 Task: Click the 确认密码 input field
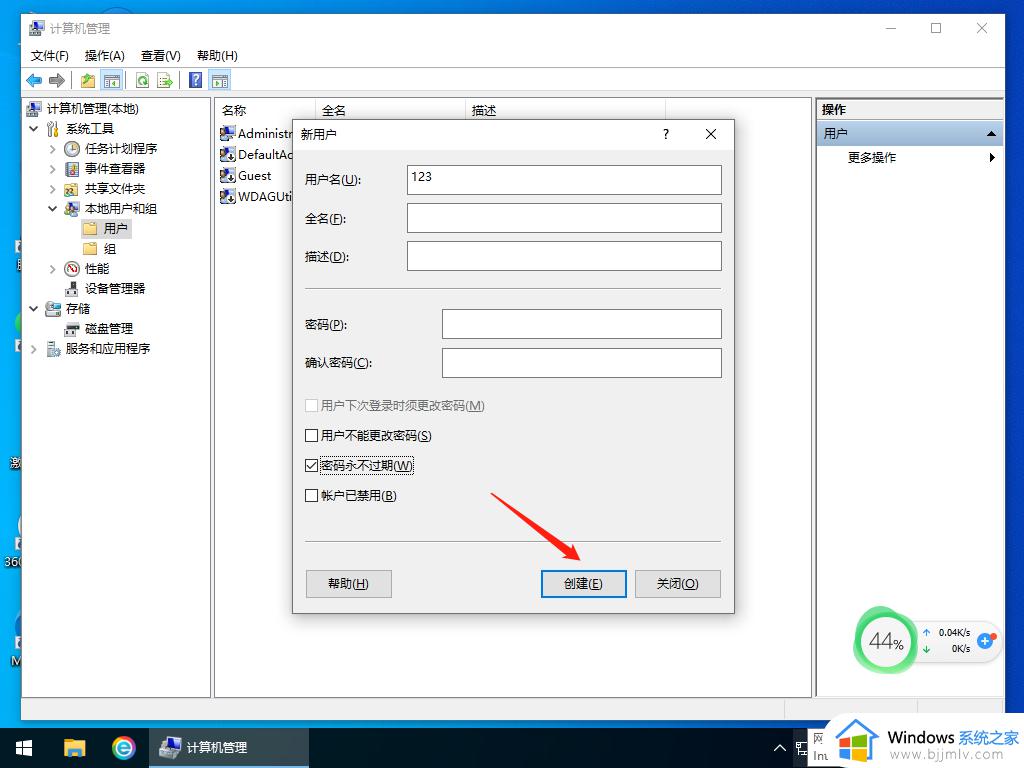click(x=582, y=362)
